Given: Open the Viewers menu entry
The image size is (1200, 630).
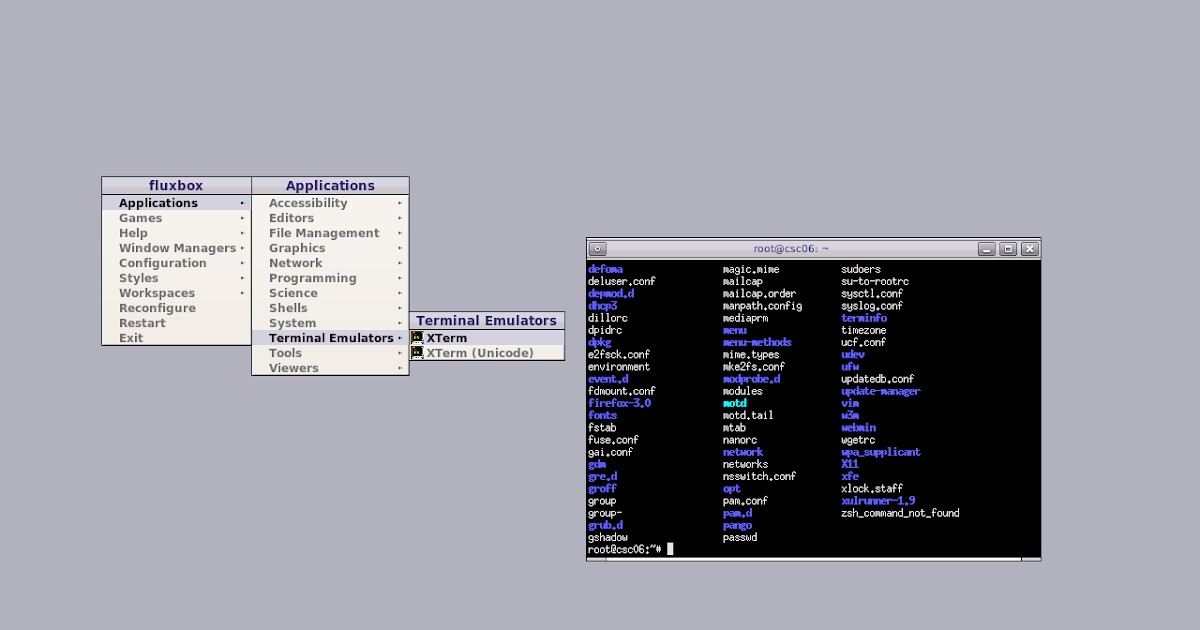Looking at the screenshot, I should [x=330, y=368].
